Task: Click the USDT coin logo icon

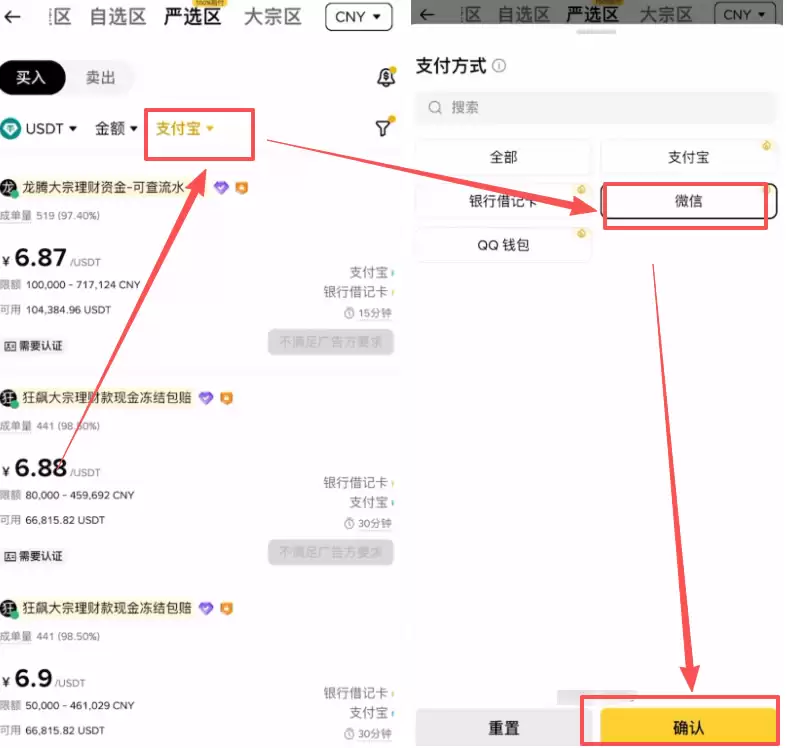Action: (x=10, y=129)
